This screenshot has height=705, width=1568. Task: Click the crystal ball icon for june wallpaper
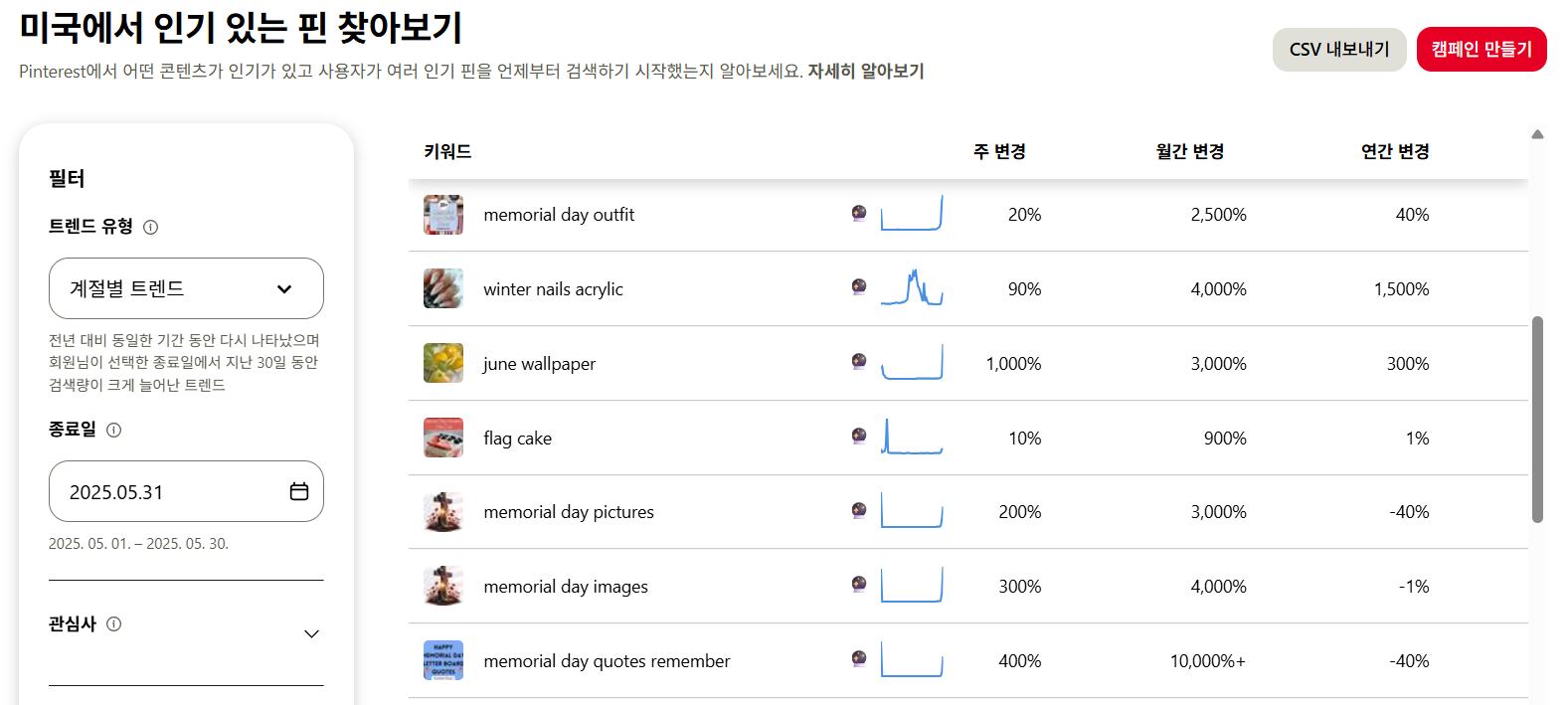pos(859,361)
